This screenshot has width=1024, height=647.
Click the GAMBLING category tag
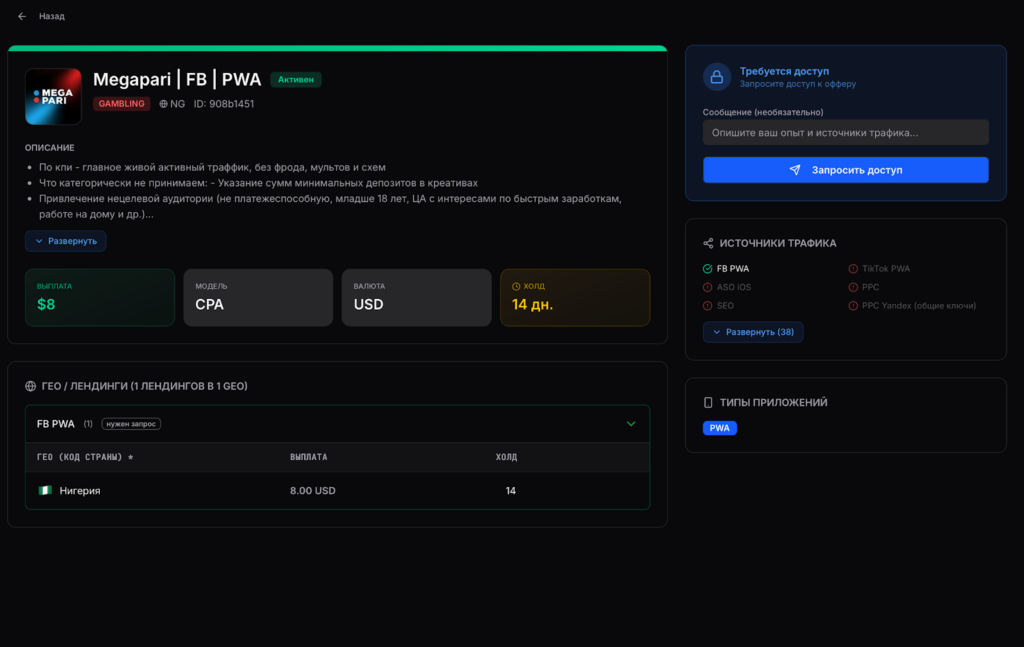pyautogui.click(x=121, y=104)
